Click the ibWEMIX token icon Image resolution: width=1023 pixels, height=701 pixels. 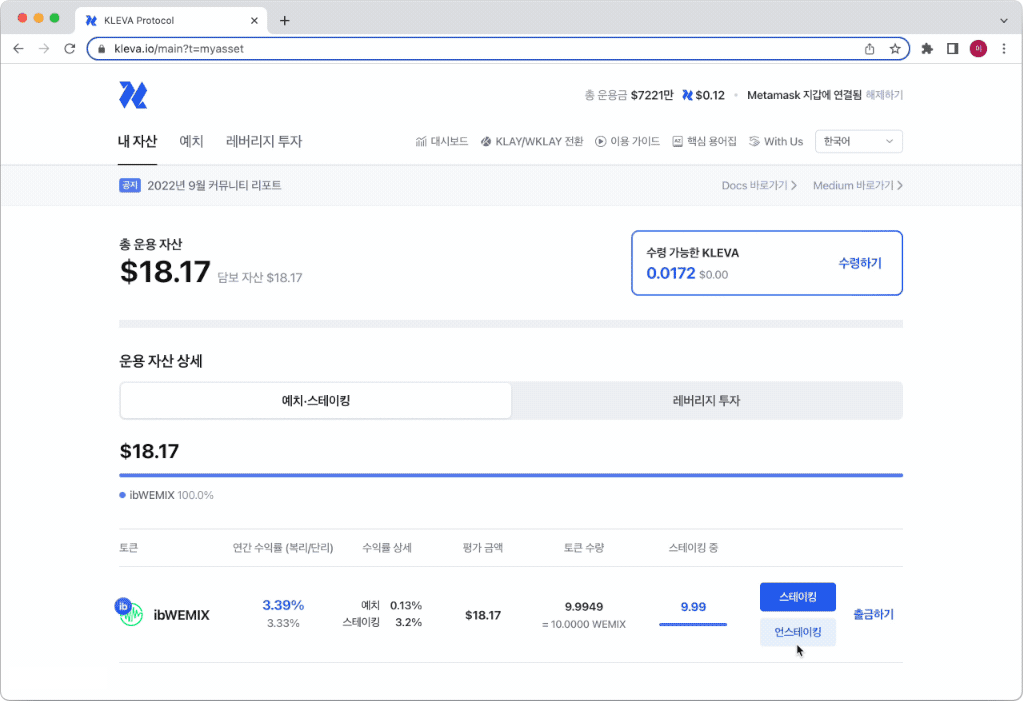click(x=130, y=613)
